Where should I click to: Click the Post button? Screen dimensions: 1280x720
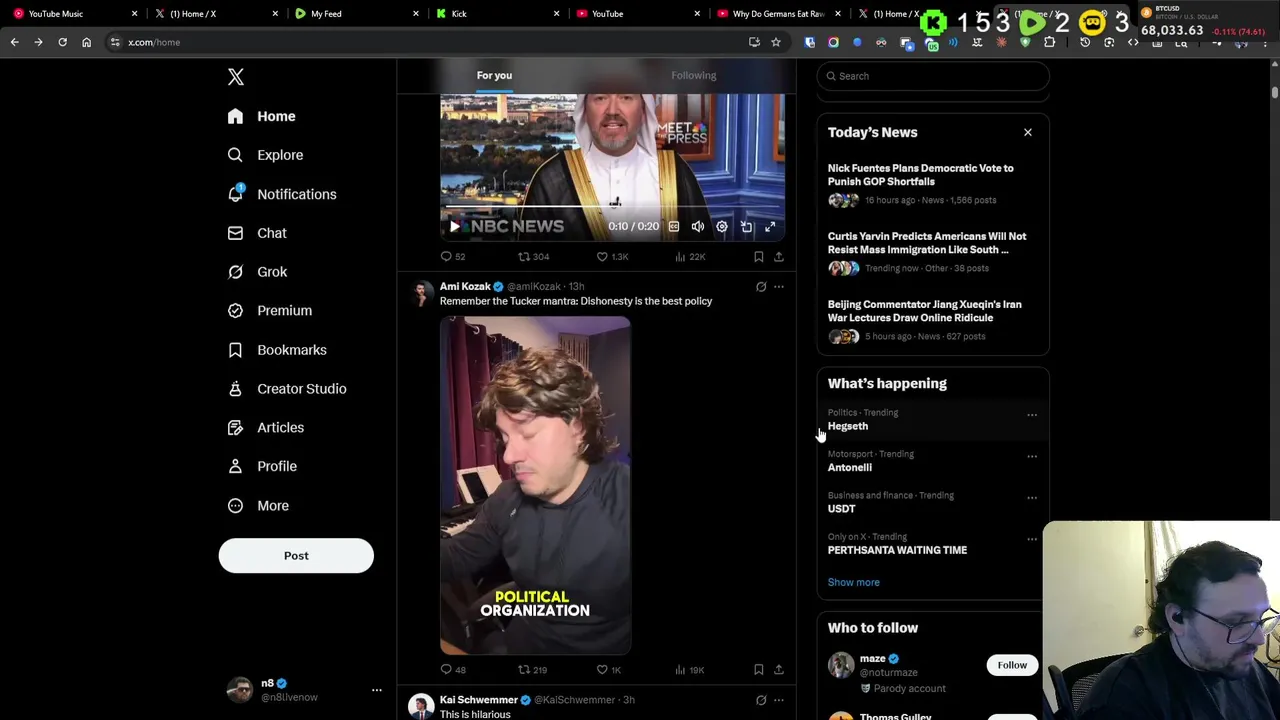pos(296,556)
